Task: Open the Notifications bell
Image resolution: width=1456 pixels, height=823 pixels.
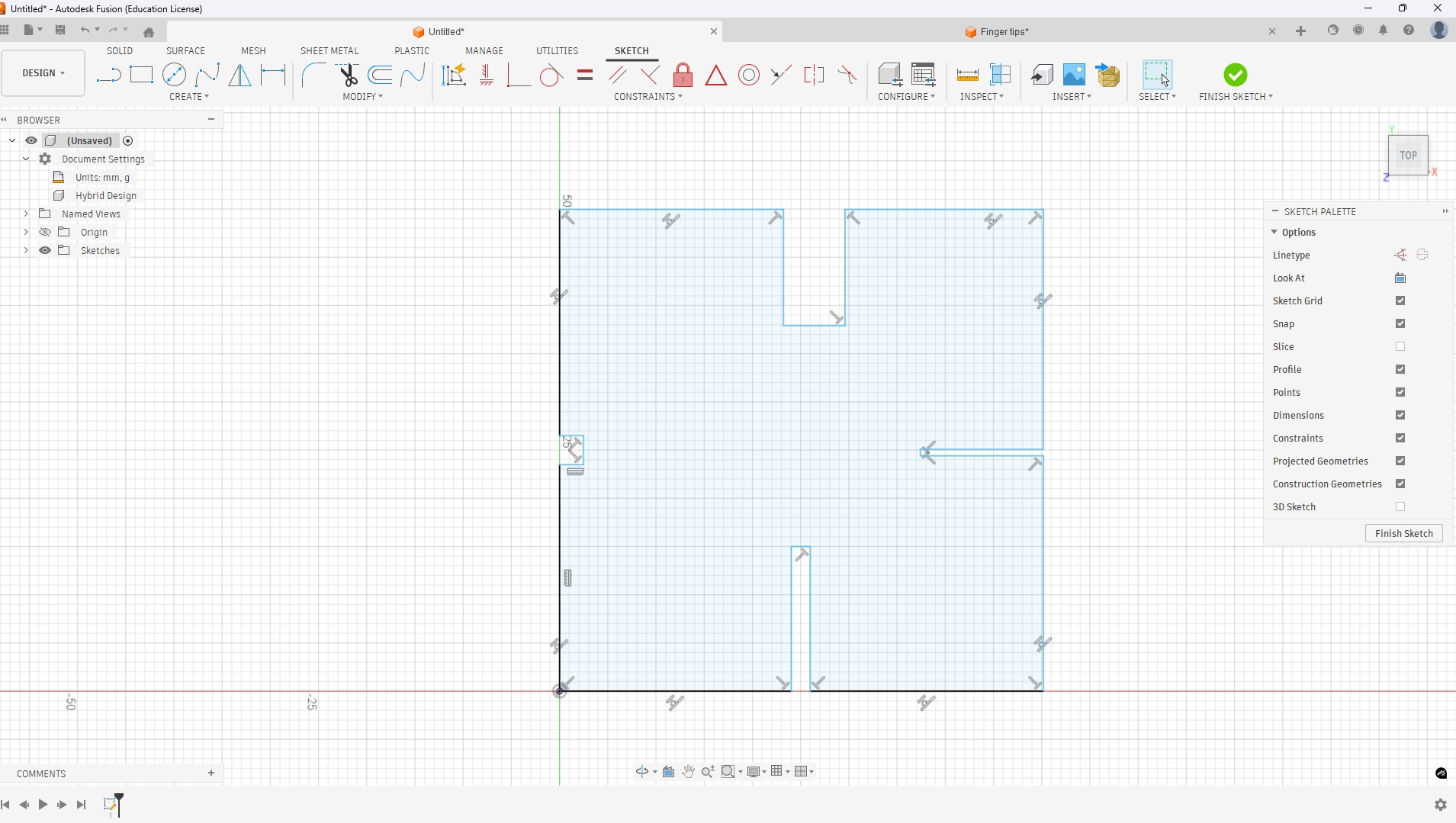Action: 1383,31
